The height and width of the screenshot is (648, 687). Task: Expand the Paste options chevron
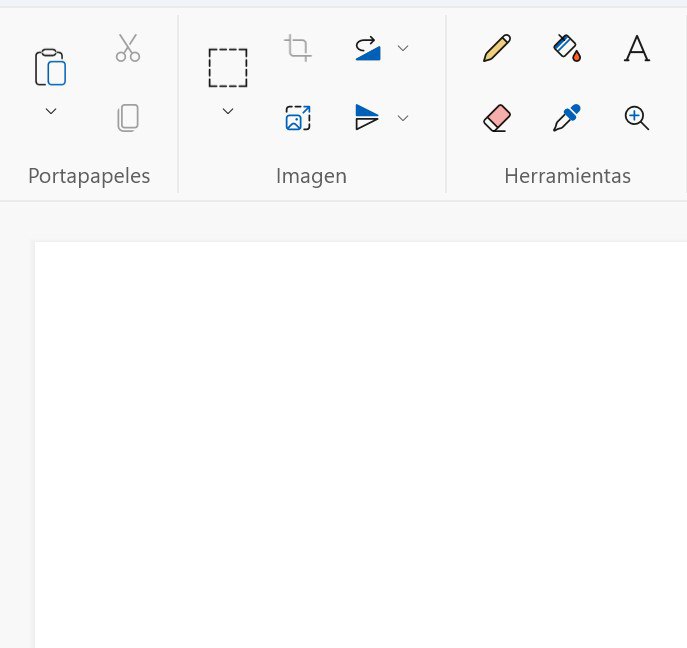click(x=51, y=110)
